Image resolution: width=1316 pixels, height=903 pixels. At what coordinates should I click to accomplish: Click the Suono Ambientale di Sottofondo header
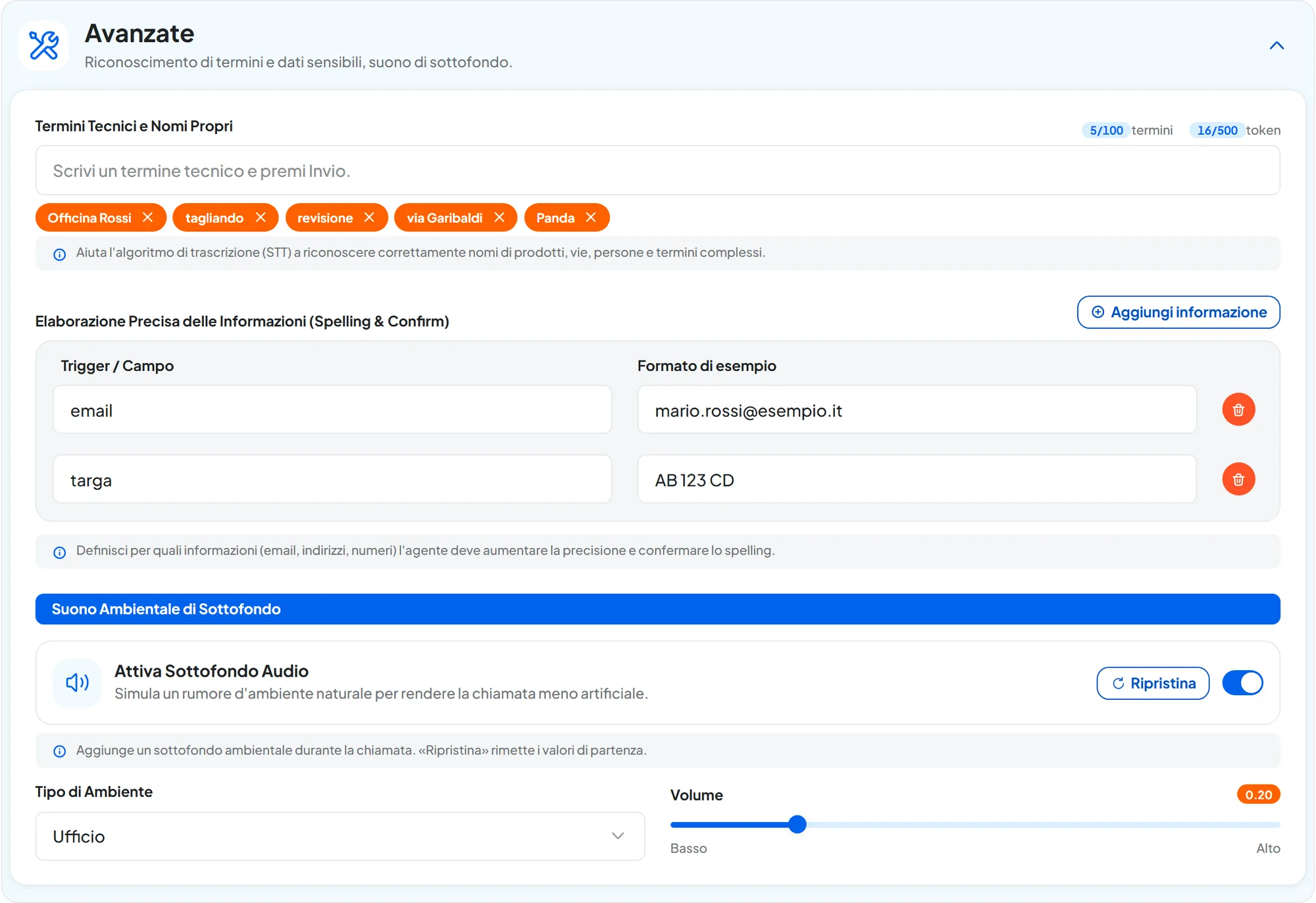point(657,609)
